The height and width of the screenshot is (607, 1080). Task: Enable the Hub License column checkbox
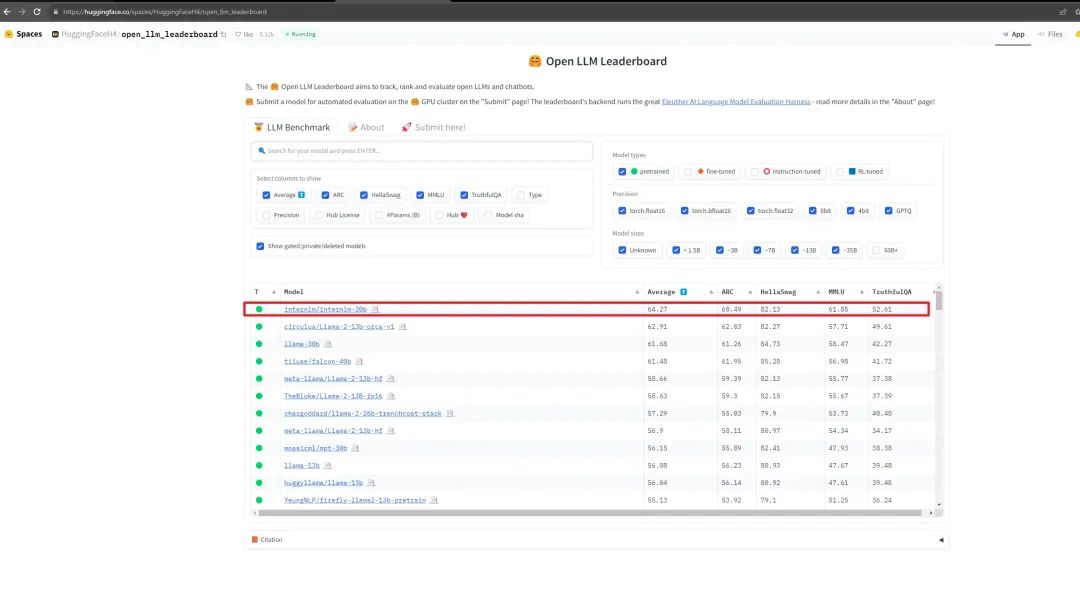[x=318, y=215]
